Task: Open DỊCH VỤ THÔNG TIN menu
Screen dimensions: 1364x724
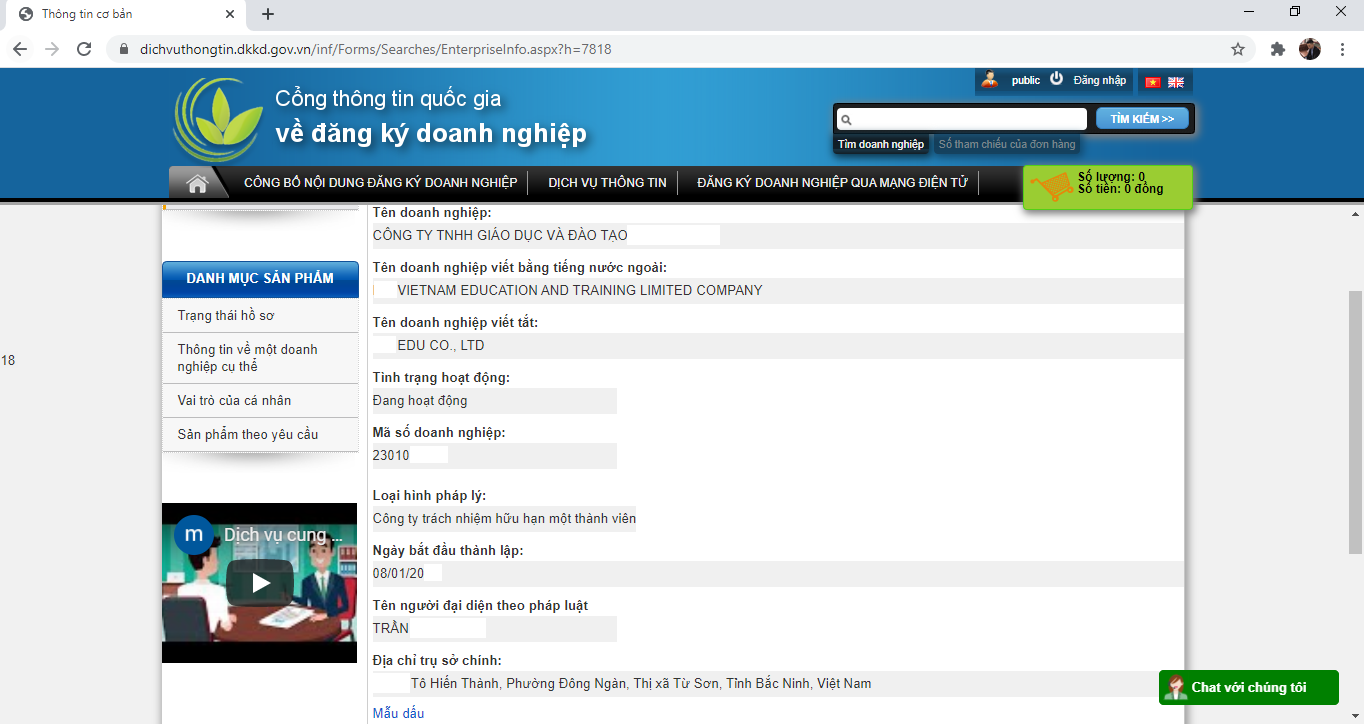Action: tap(607, 183)
